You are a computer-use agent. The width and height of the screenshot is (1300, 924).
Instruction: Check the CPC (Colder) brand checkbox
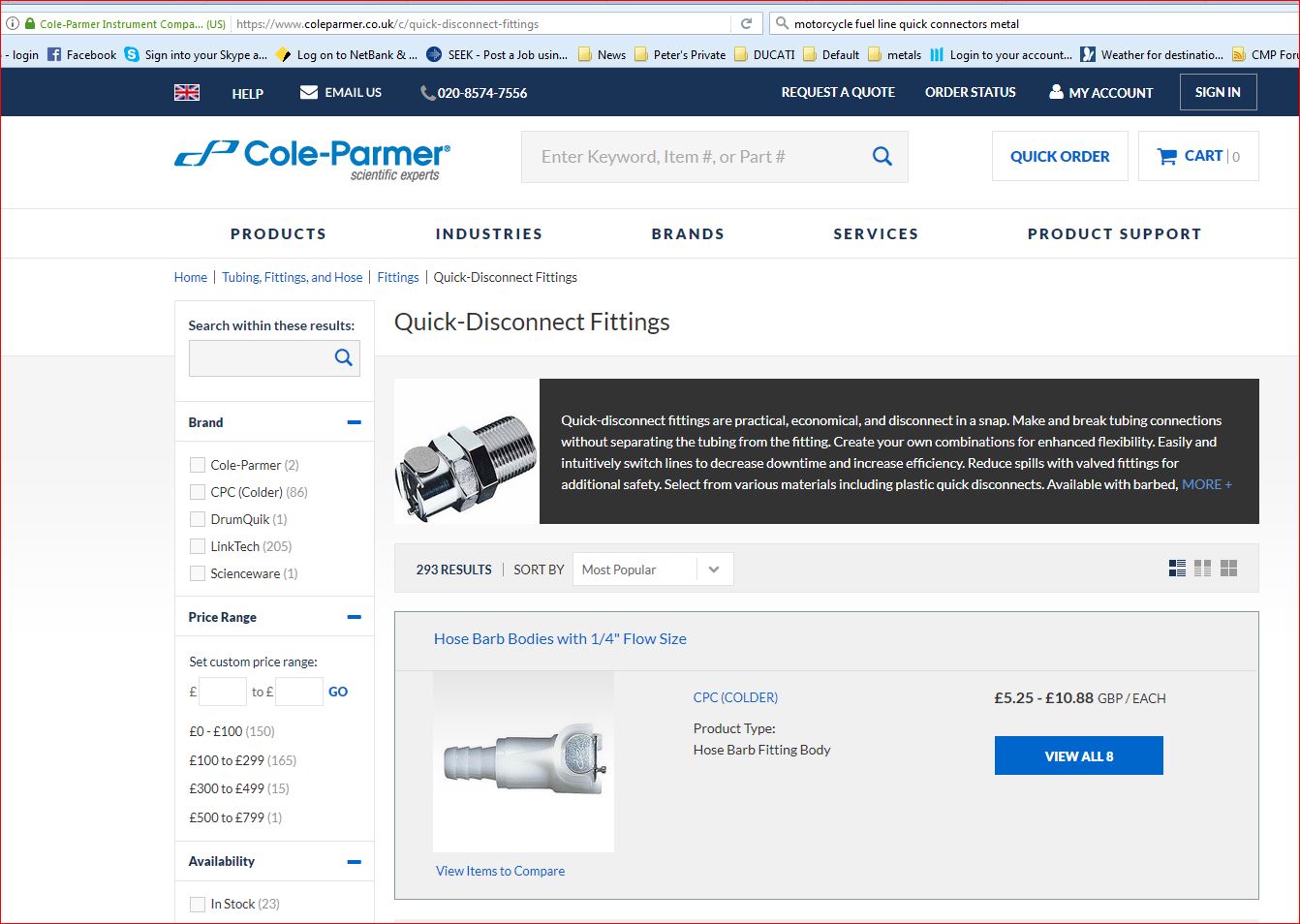(198, 492)
